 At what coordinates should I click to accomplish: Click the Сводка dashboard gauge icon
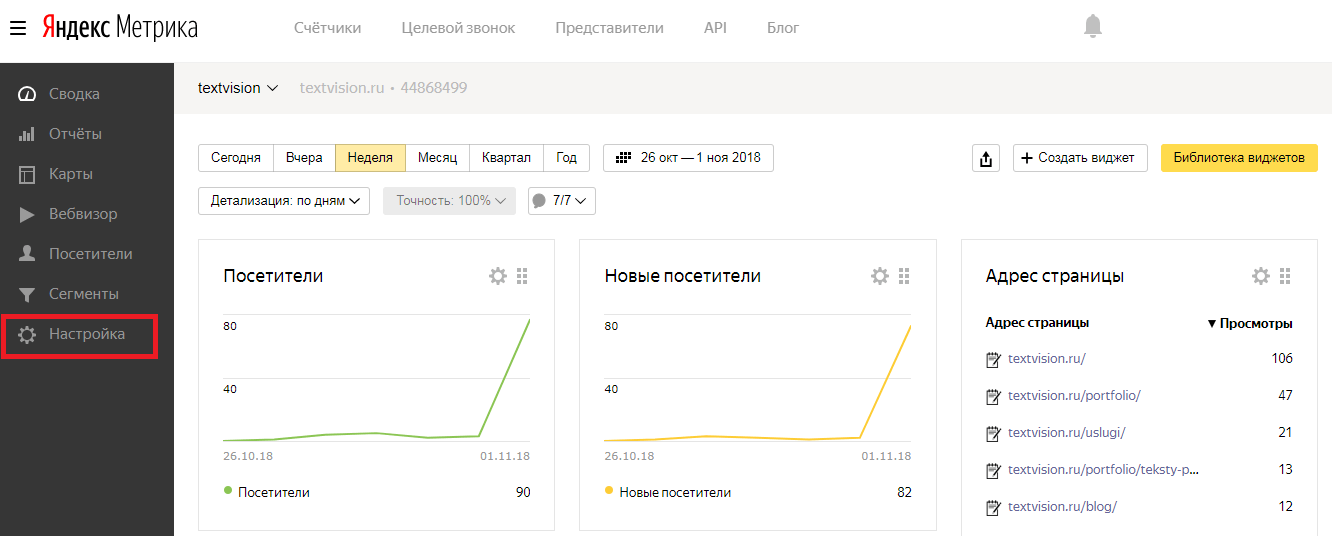click(x=28, y=94)
